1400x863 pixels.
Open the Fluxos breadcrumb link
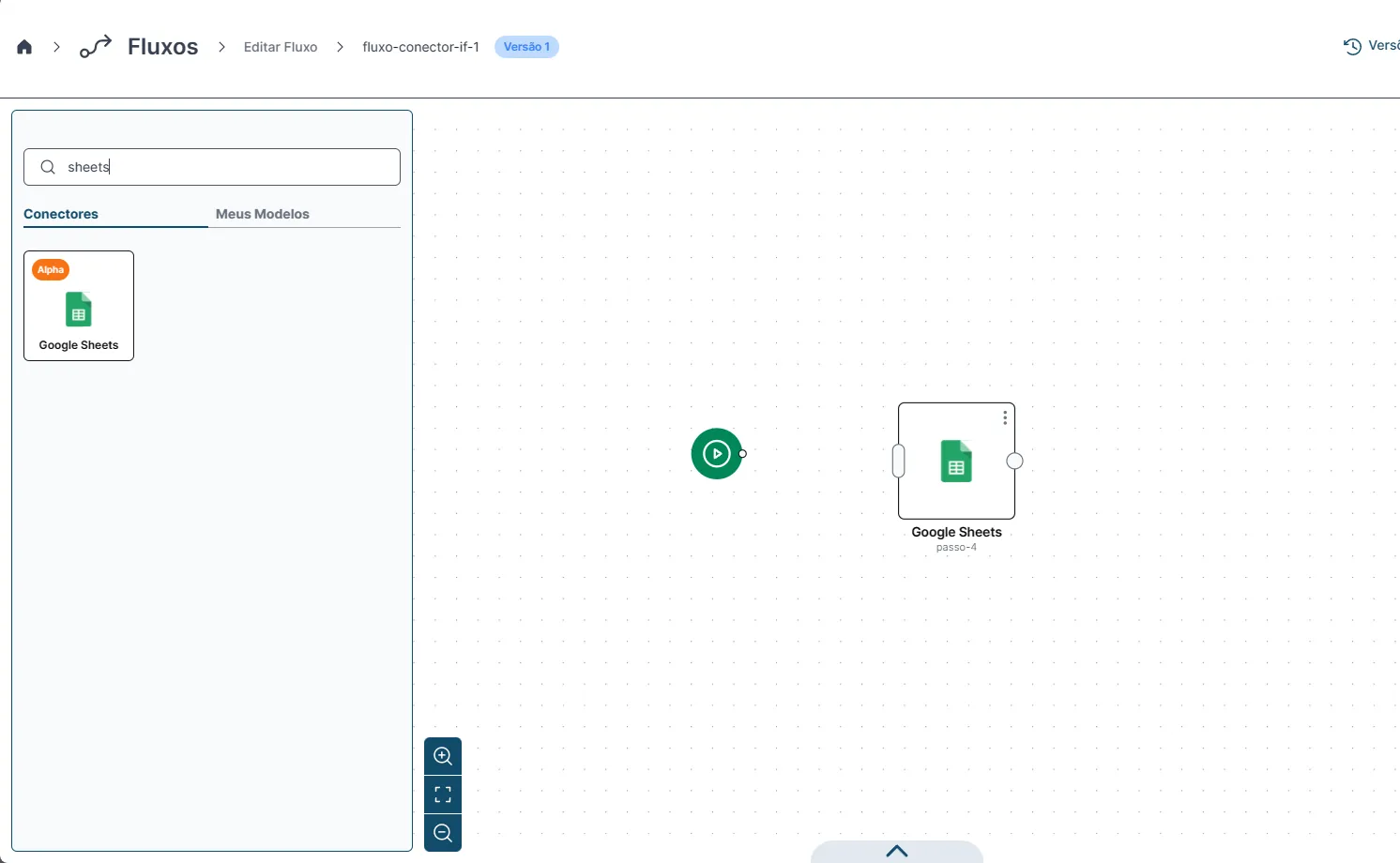[162, 47]
